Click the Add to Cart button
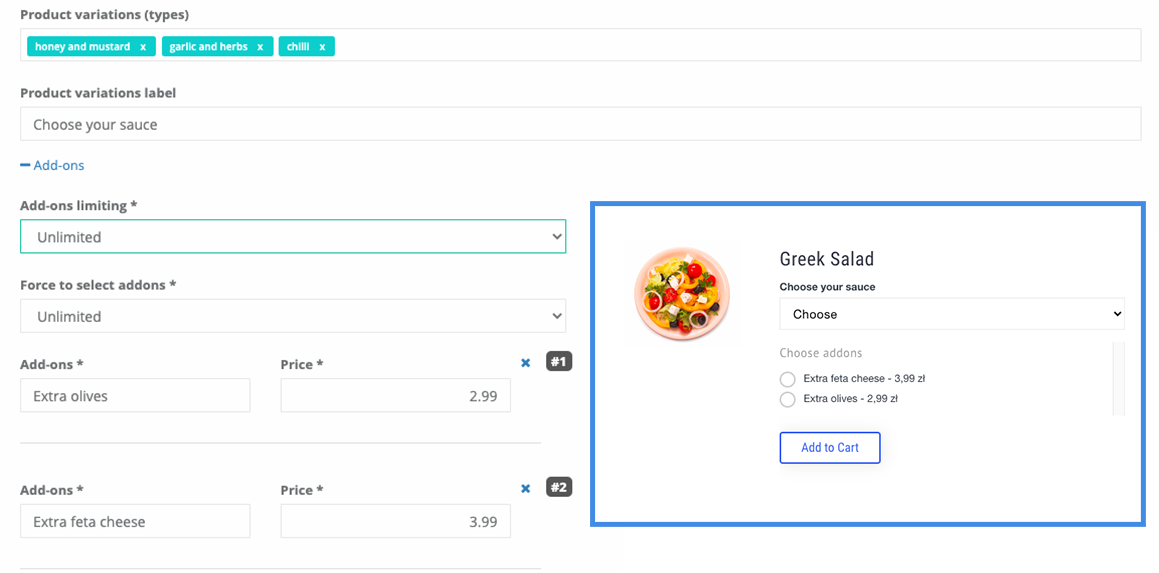 pos(830,448)
